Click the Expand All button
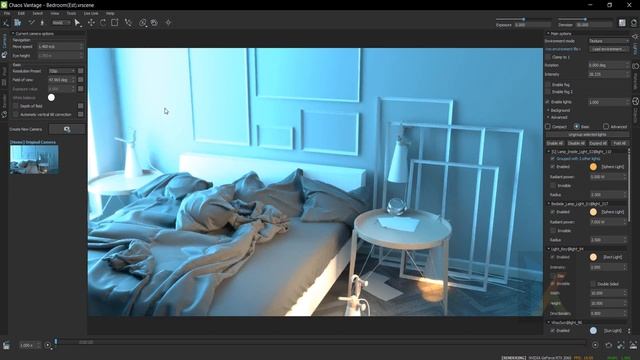 (598, 143)
